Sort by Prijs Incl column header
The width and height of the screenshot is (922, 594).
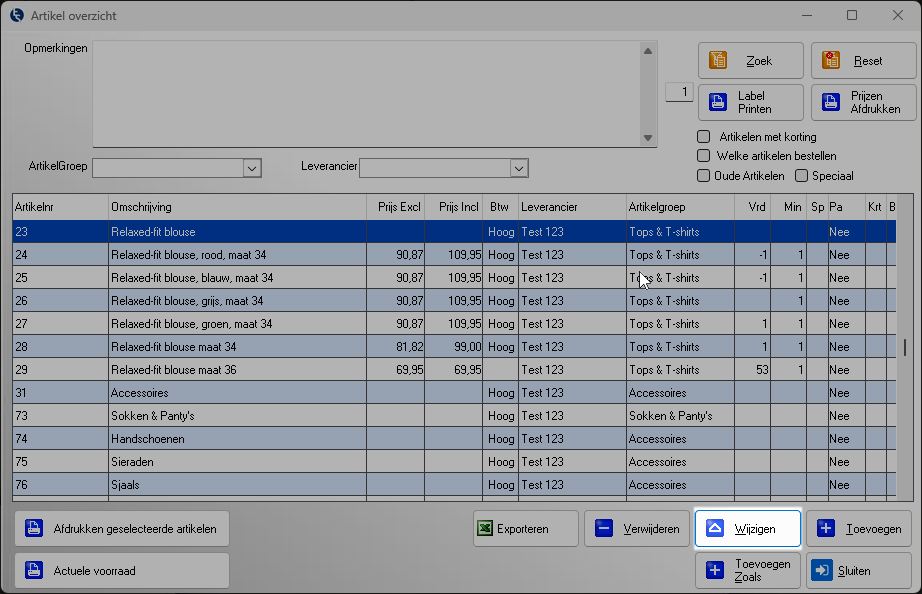click(454, 207)
